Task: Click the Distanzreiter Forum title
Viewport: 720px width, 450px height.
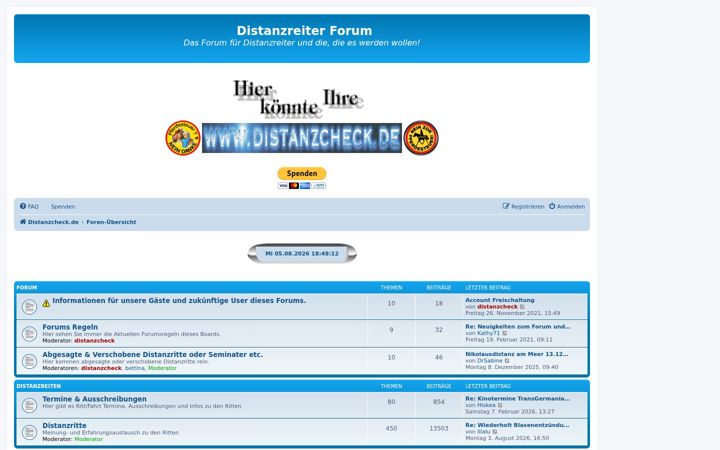Action: coord(304,31)
